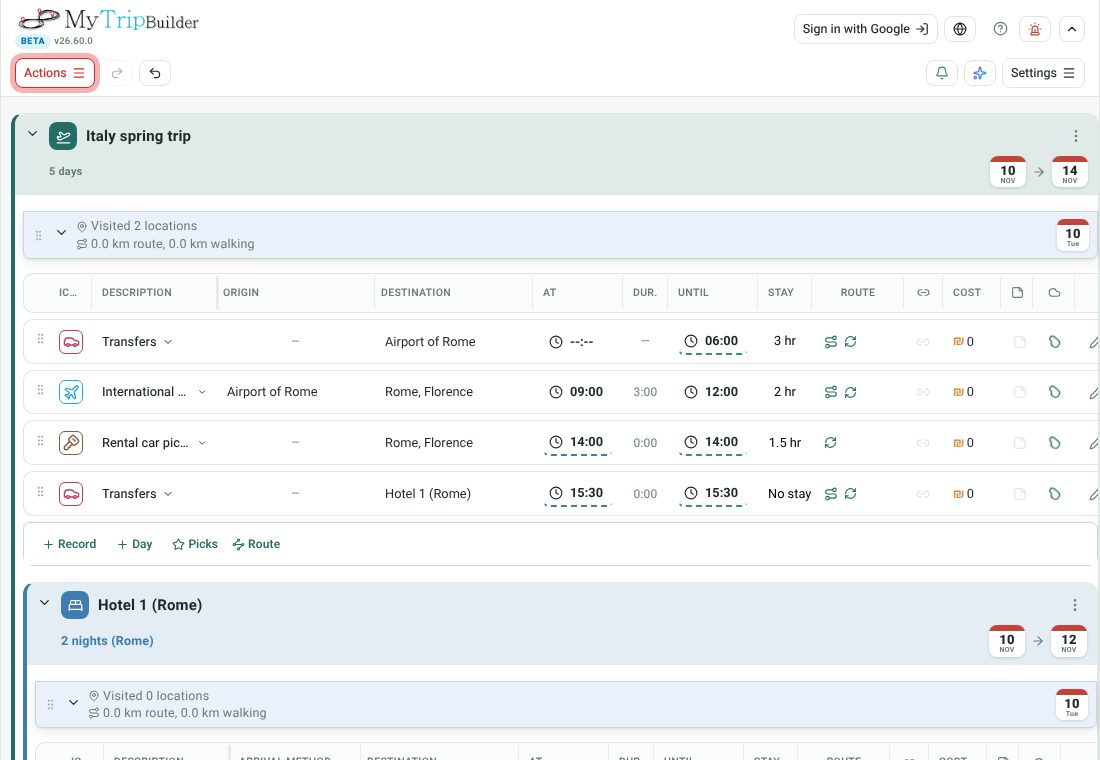This screenshot has width=1100, height=760.
Task: Click the undo arrow button
Action: coord(155,73)
